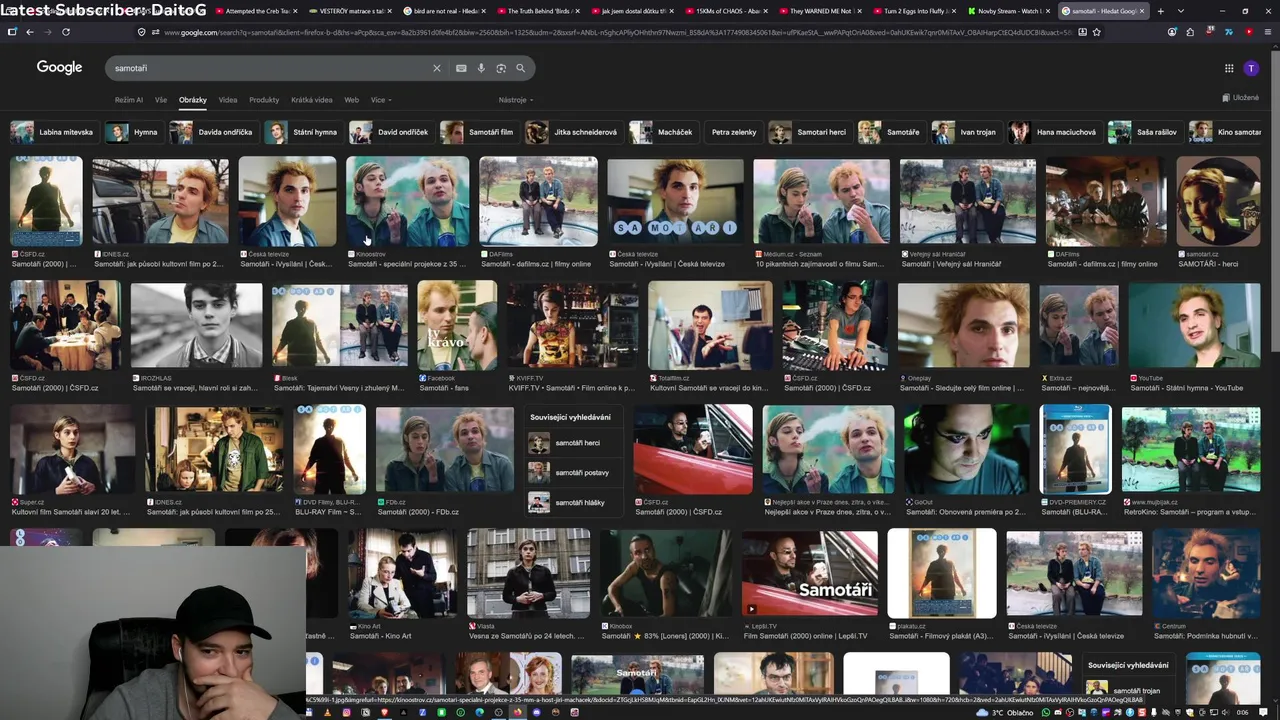
Task: Open the plakatu.cz Filmový plakát result
Action: click(x=941, y=573)
